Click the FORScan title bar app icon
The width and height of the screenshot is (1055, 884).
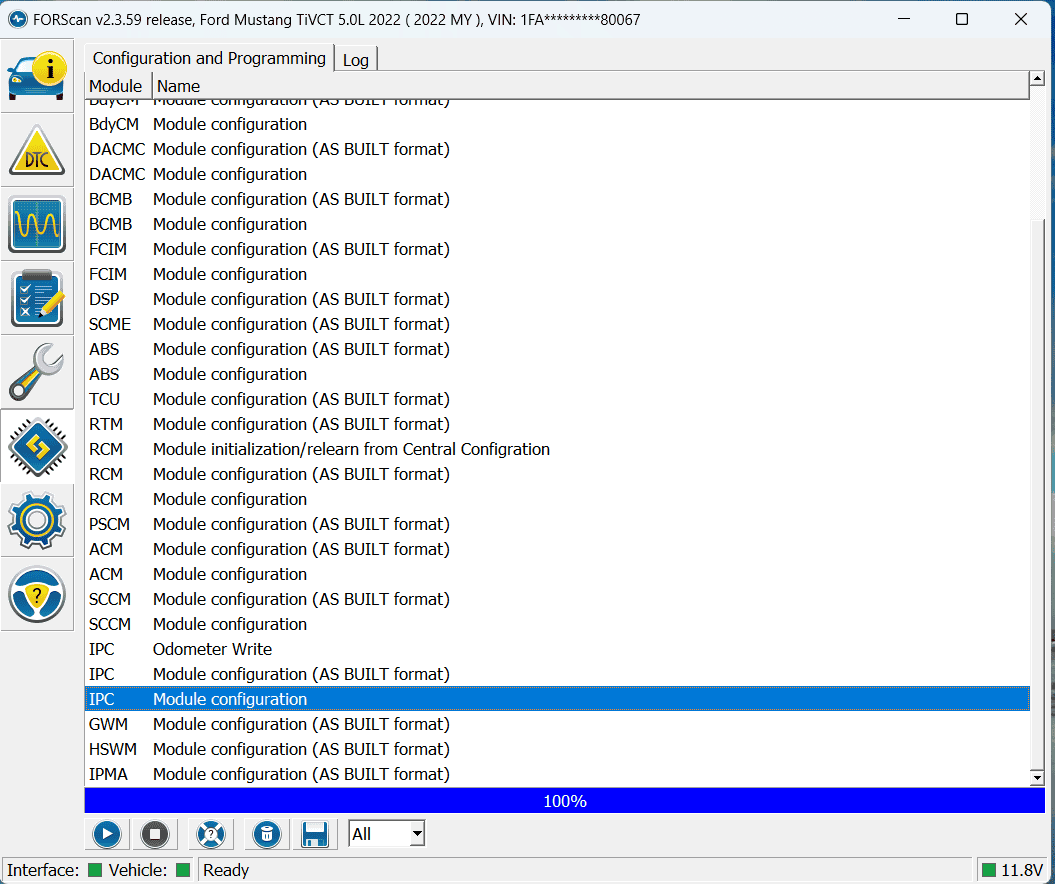tap(17, 20)
